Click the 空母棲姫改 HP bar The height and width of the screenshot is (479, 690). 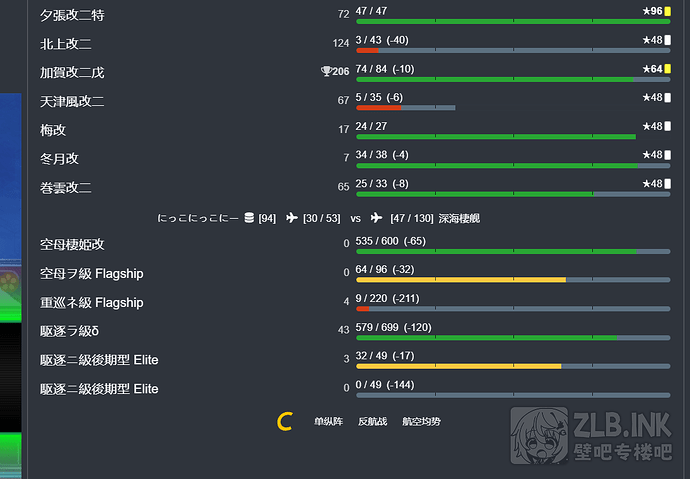click(513, 252)
